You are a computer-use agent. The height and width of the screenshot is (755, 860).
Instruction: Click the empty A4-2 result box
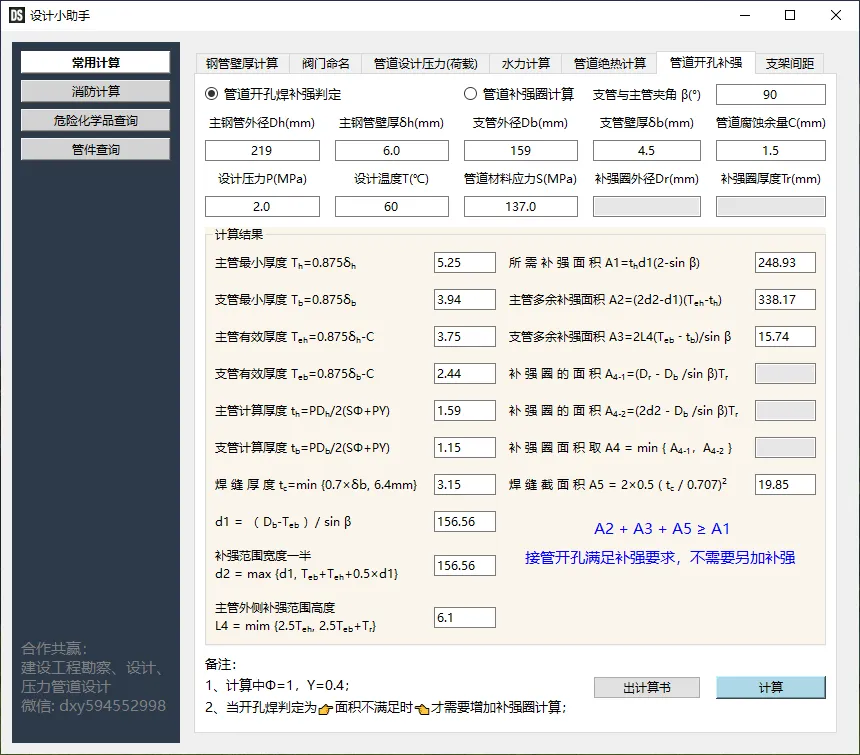pyautogui.click(x=785, y=411)
